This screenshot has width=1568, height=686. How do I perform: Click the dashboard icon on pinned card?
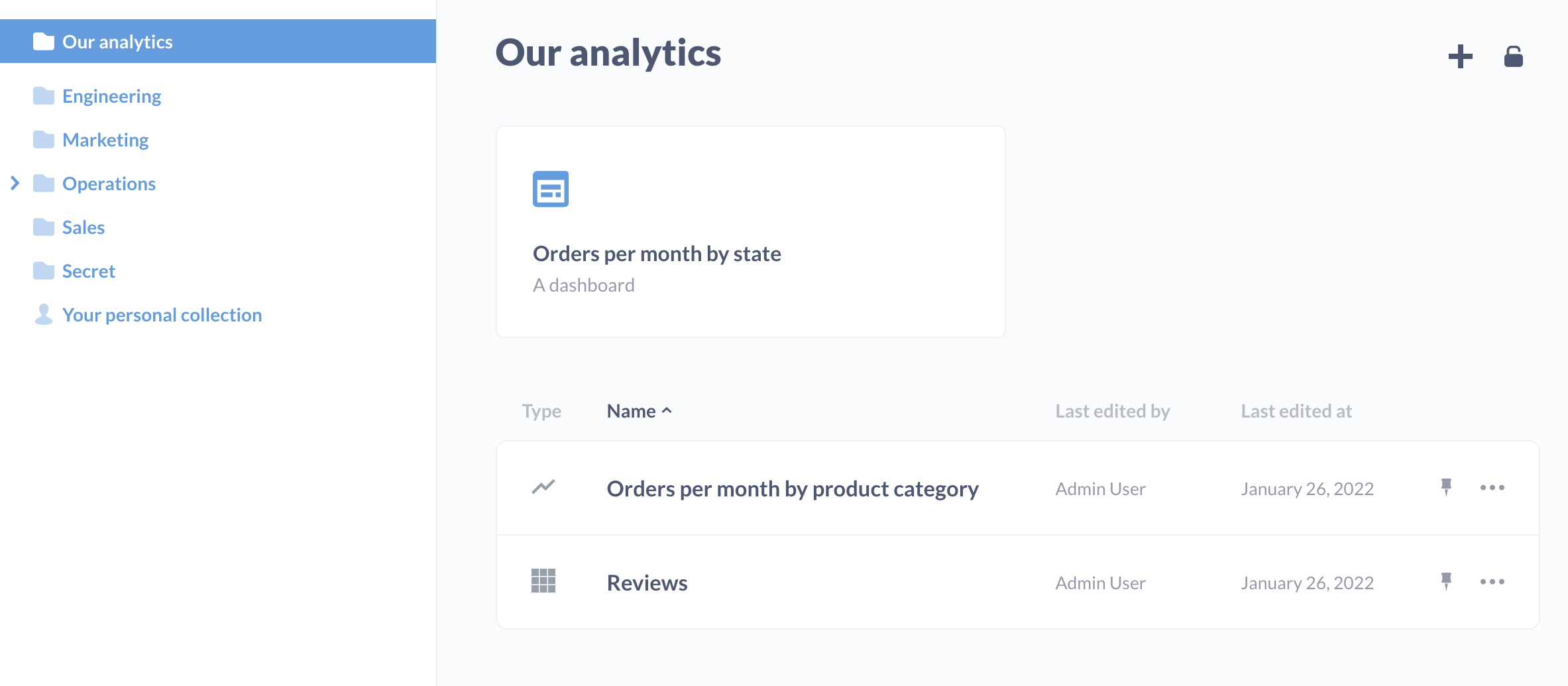click(551, 189)
